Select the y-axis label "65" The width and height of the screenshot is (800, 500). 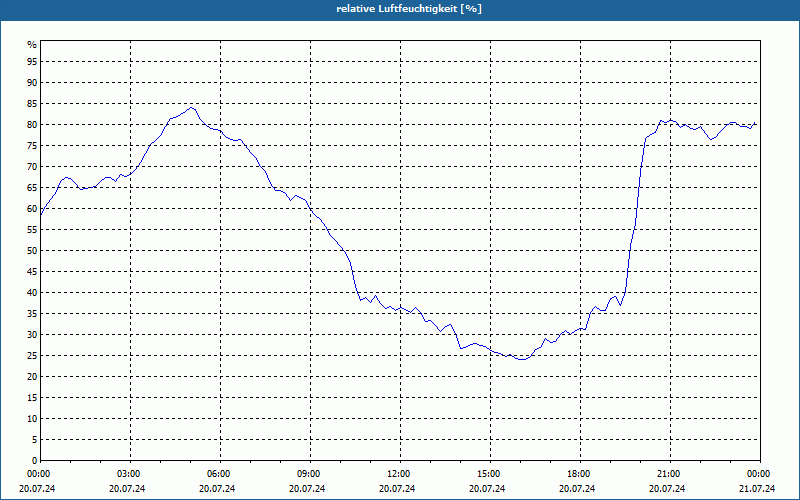click(32, 188)
